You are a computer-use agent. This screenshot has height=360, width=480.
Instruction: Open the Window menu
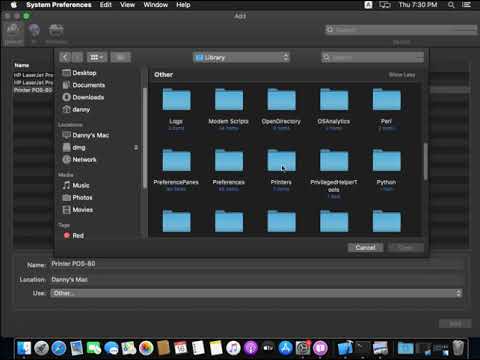tap(156, 5)
